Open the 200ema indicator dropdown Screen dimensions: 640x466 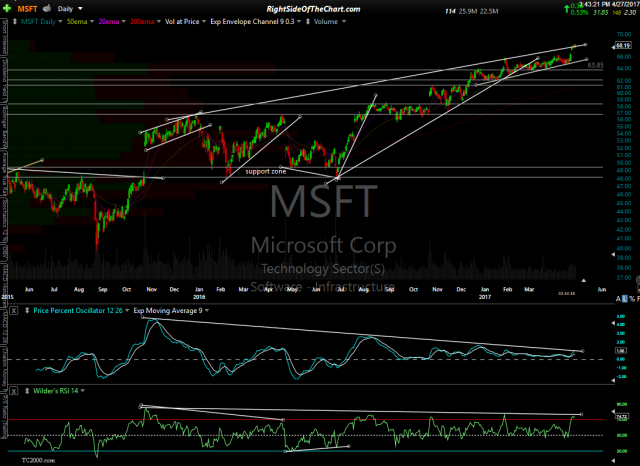click(158, 22)
